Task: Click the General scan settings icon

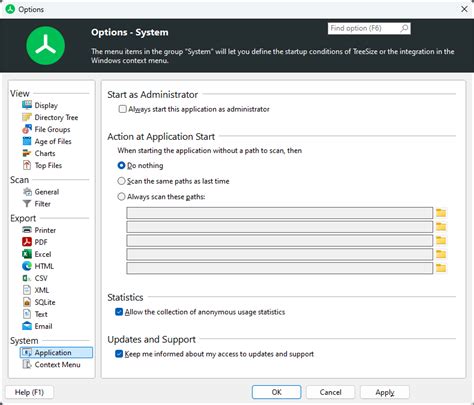Action: click(x=27, y=192)
